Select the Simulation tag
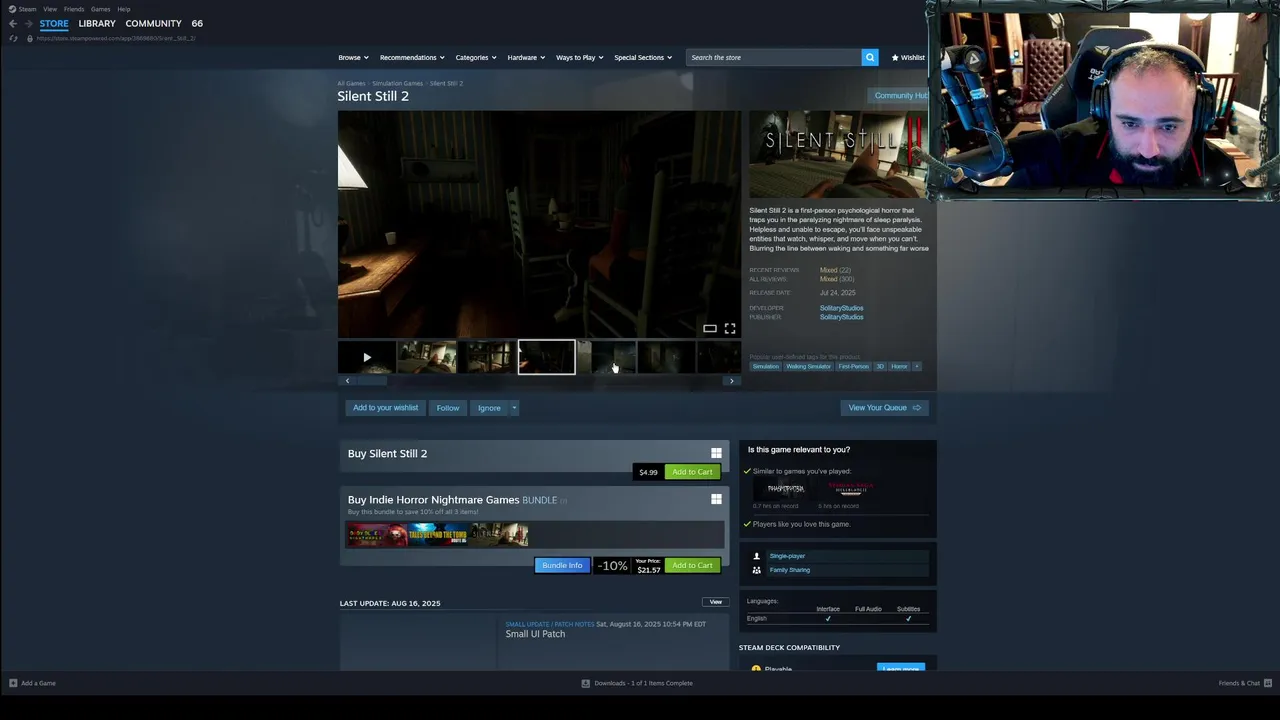The width and height of the screenshot is (1280, 720). pos(765,366)
